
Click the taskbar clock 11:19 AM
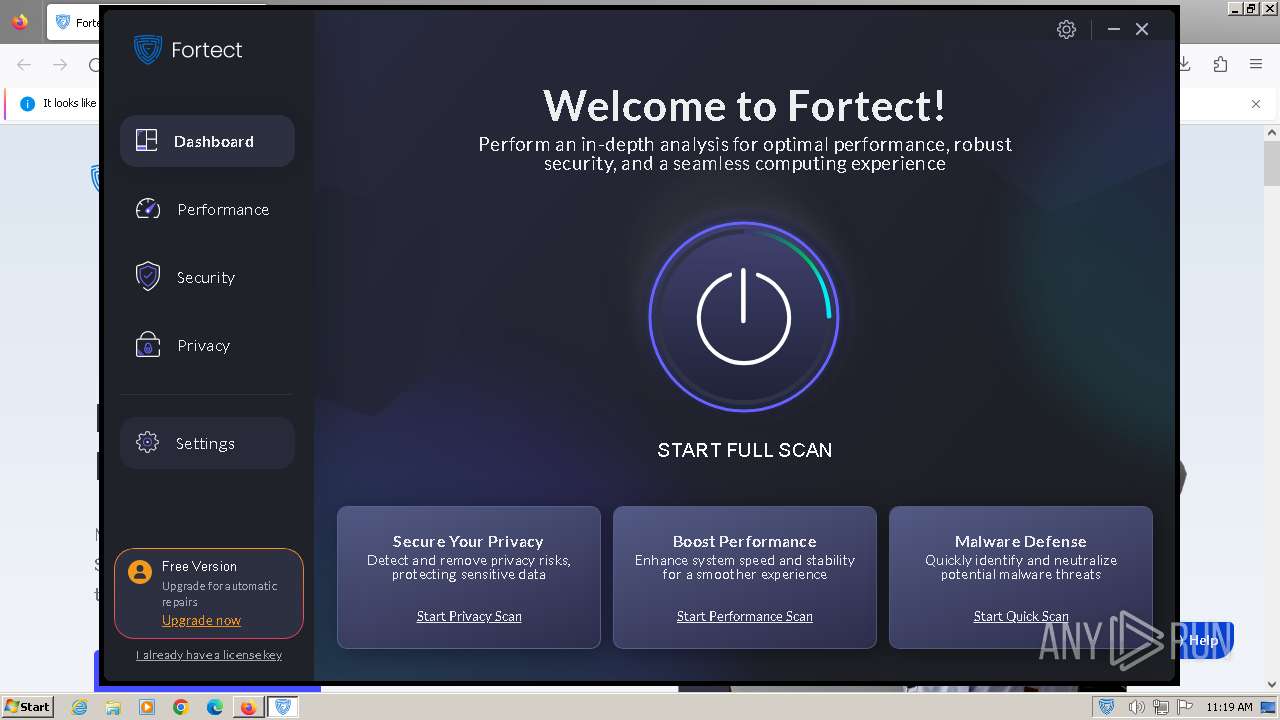click(x=1229, y=707)
